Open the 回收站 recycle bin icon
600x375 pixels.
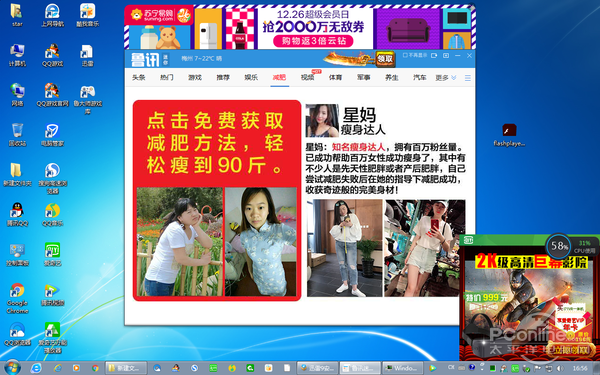tap(17, 135)
